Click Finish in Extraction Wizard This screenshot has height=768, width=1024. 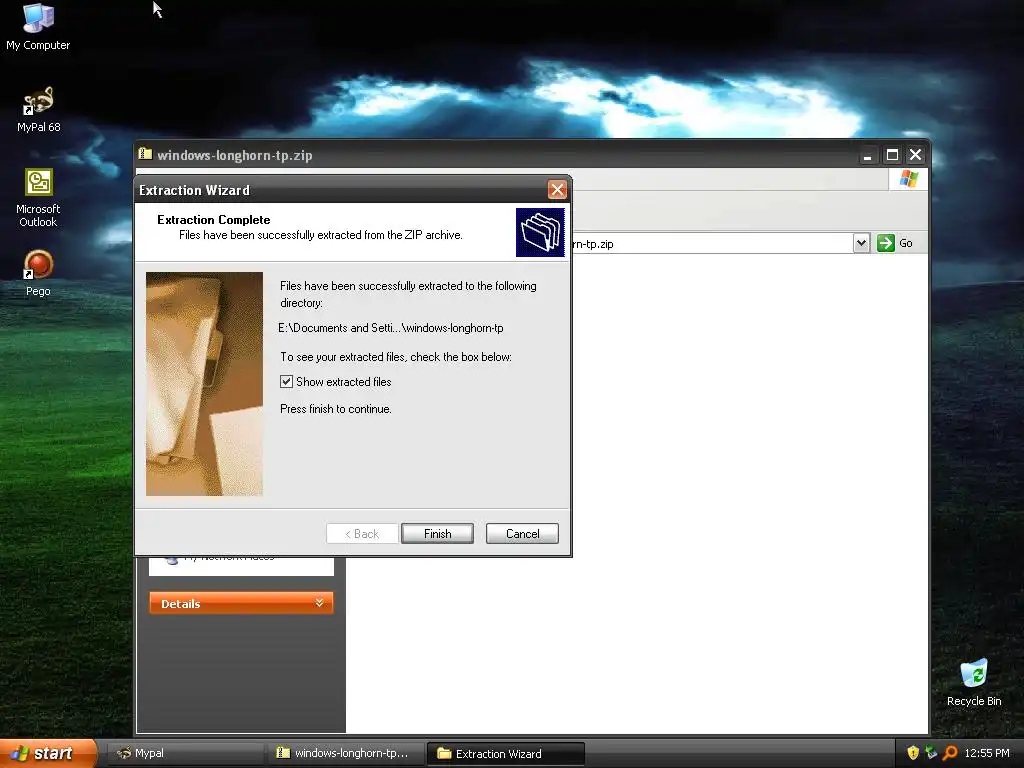(437, 534)
